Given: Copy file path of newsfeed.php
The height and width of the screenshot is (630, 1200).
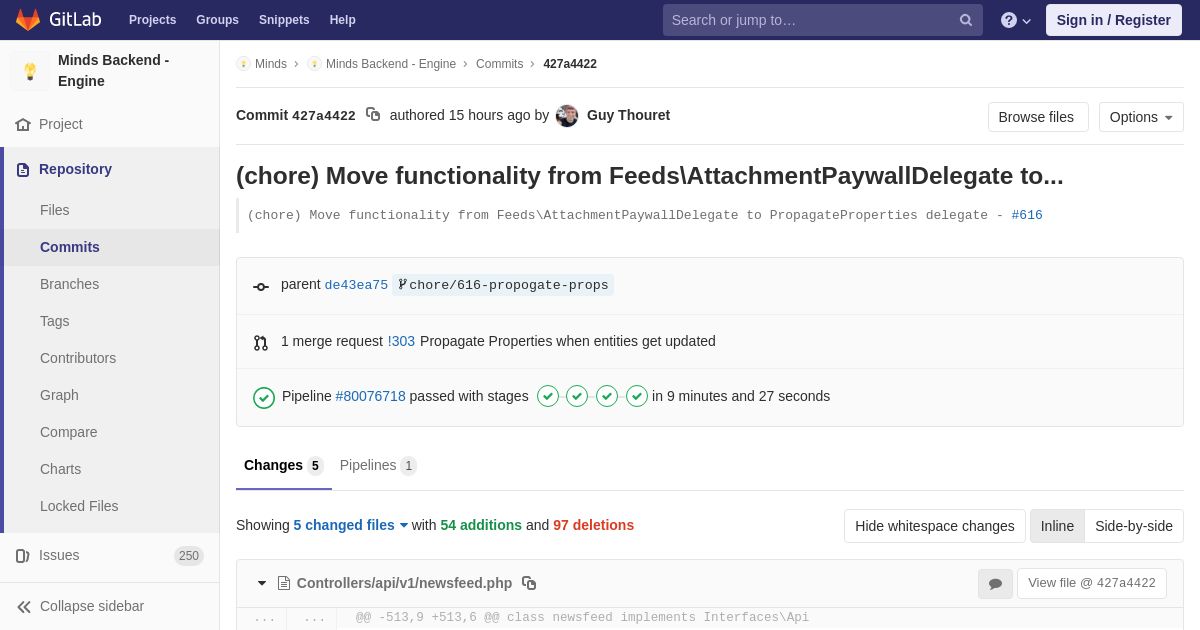Looking at the screenshot, I should coord(529,583).
